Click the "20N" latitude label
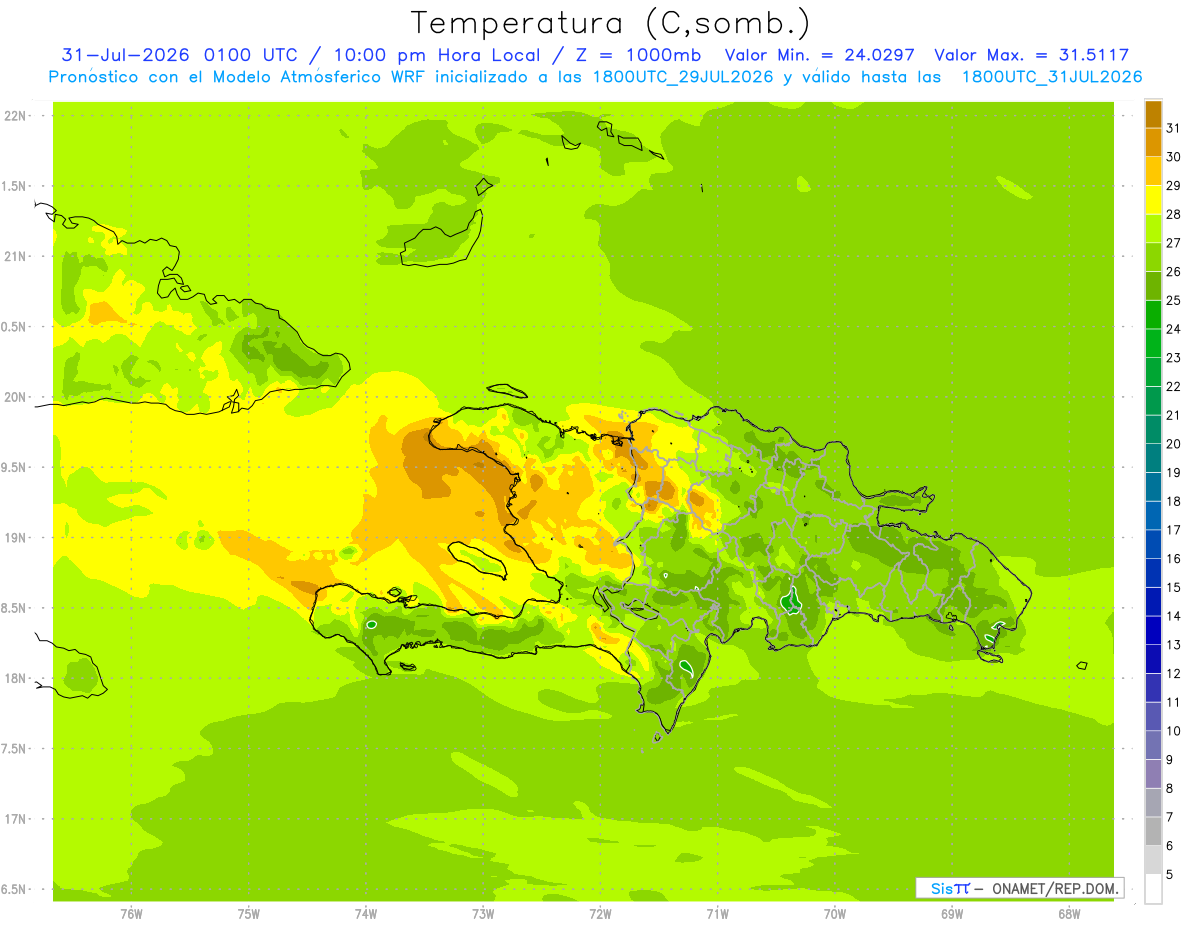Viewport: 1200px width, 927px height. point(15,397)
